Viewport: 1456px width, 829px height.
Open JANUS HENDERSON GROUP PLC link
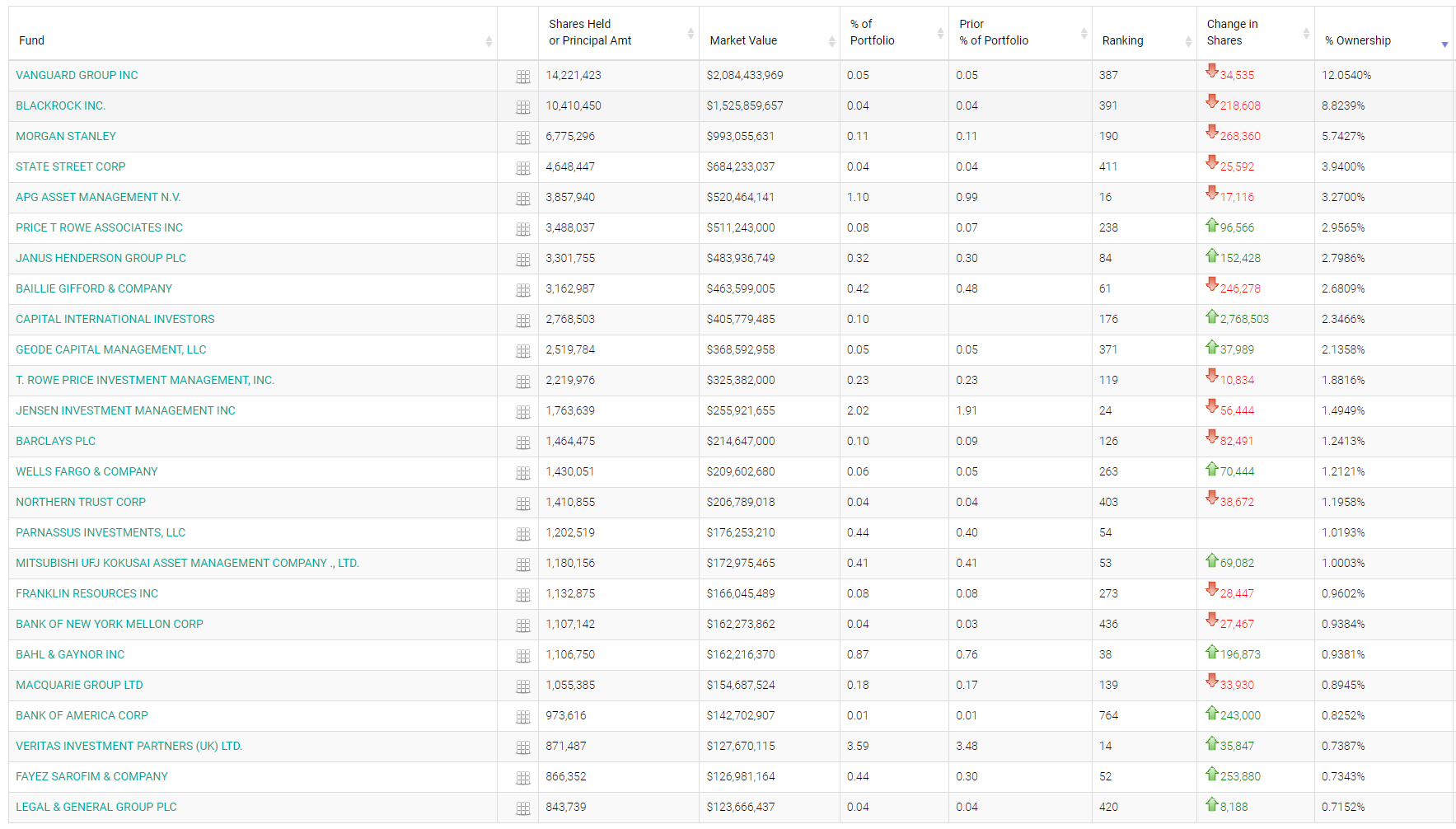pos(101,258)
